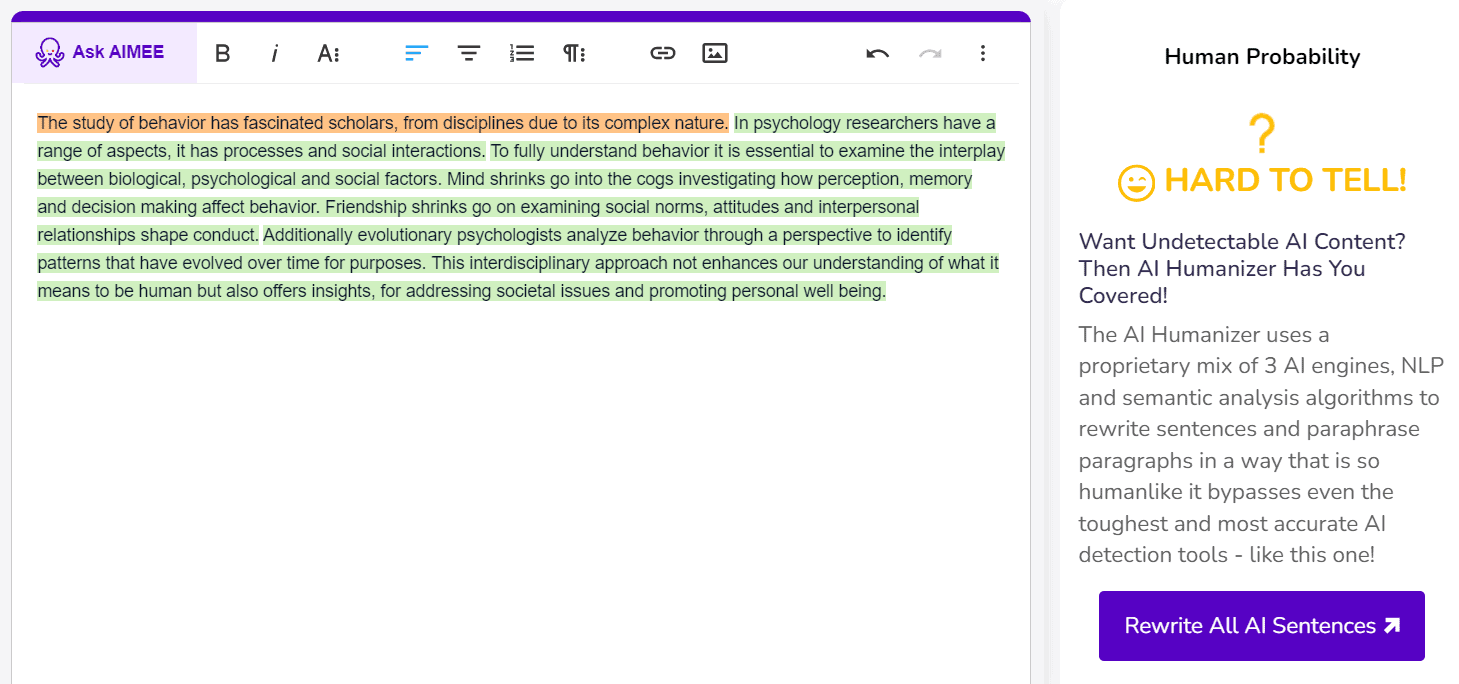Click the 'HARD TO TELL!' result label
Viewport: 1459px width, 684px height.
tap(1286, 181)
